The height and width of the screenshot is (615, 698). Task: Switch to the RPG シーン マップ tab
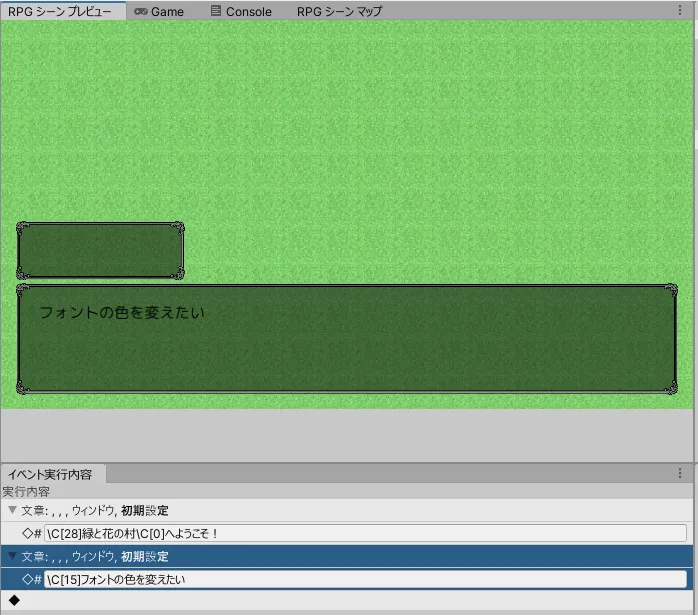[x=339, y=12]
